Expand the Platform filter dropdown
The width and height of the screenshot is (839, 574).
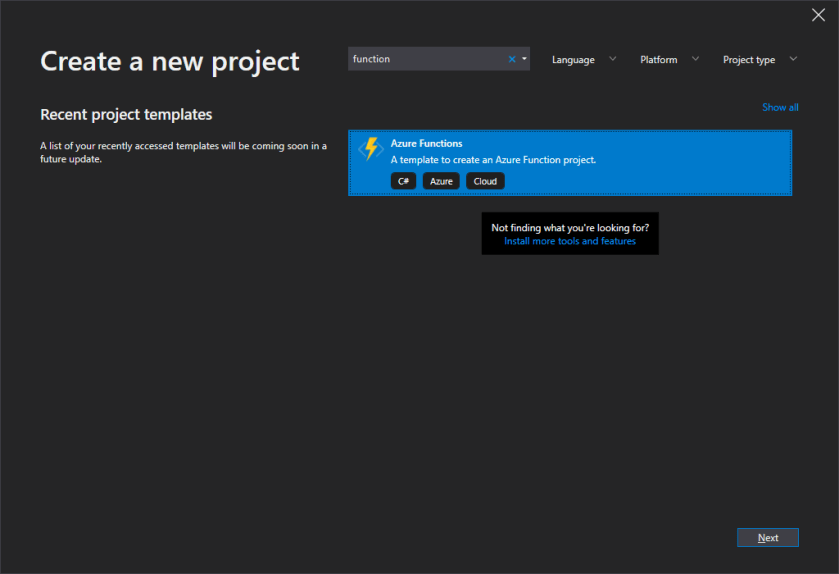[x=669, y=59]
